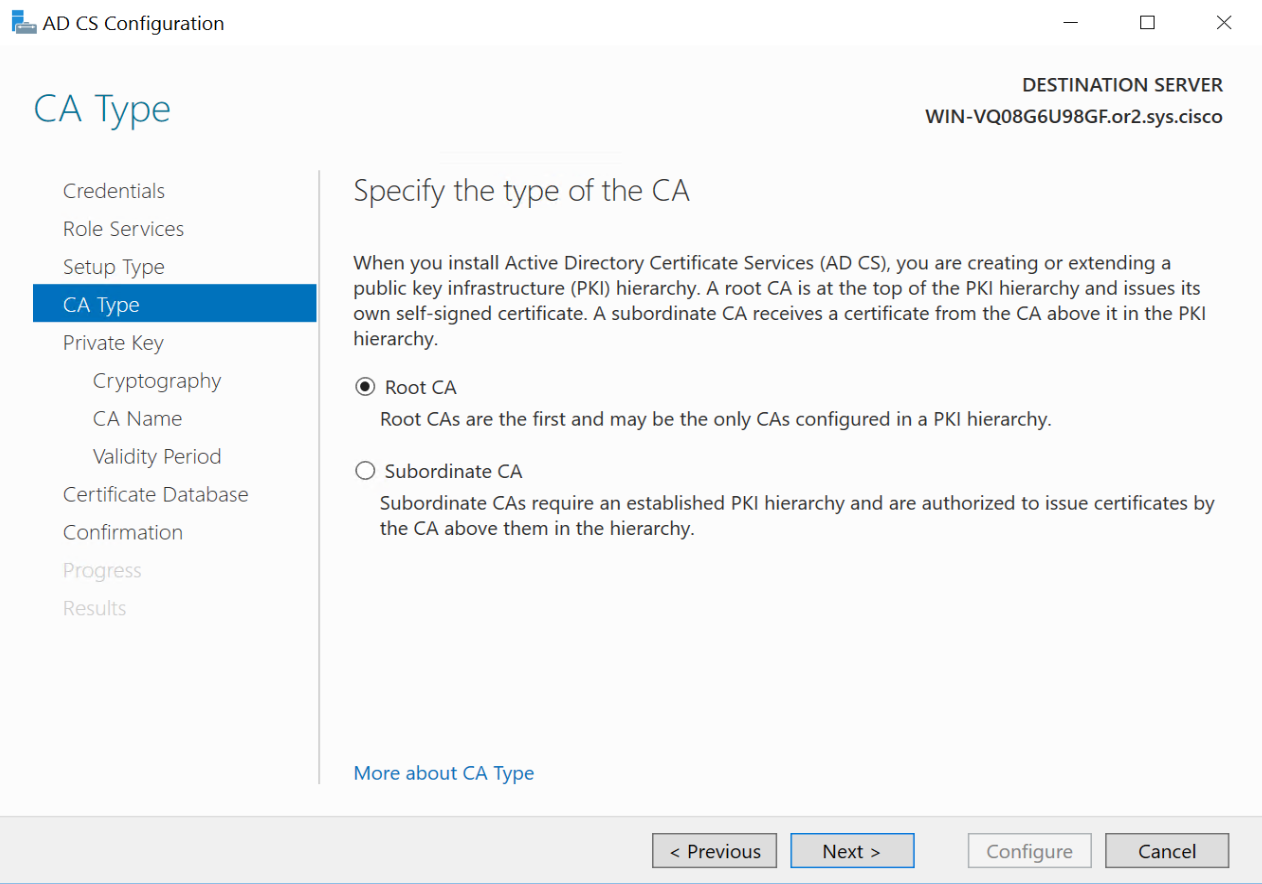Navigate to the Confirmation step
Viewport: 1262px width, 884px height.
pyautogui.click(x=123, y=533)
